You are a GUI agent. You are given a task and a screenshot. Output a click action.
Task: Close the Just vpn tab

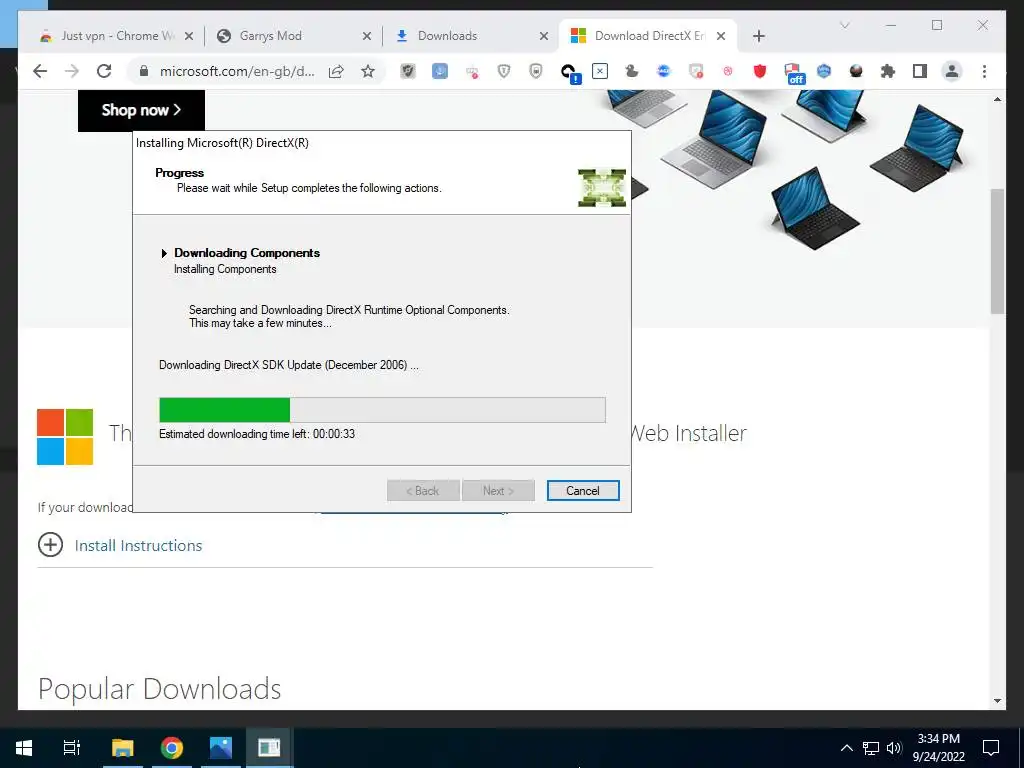pos(189,36)
